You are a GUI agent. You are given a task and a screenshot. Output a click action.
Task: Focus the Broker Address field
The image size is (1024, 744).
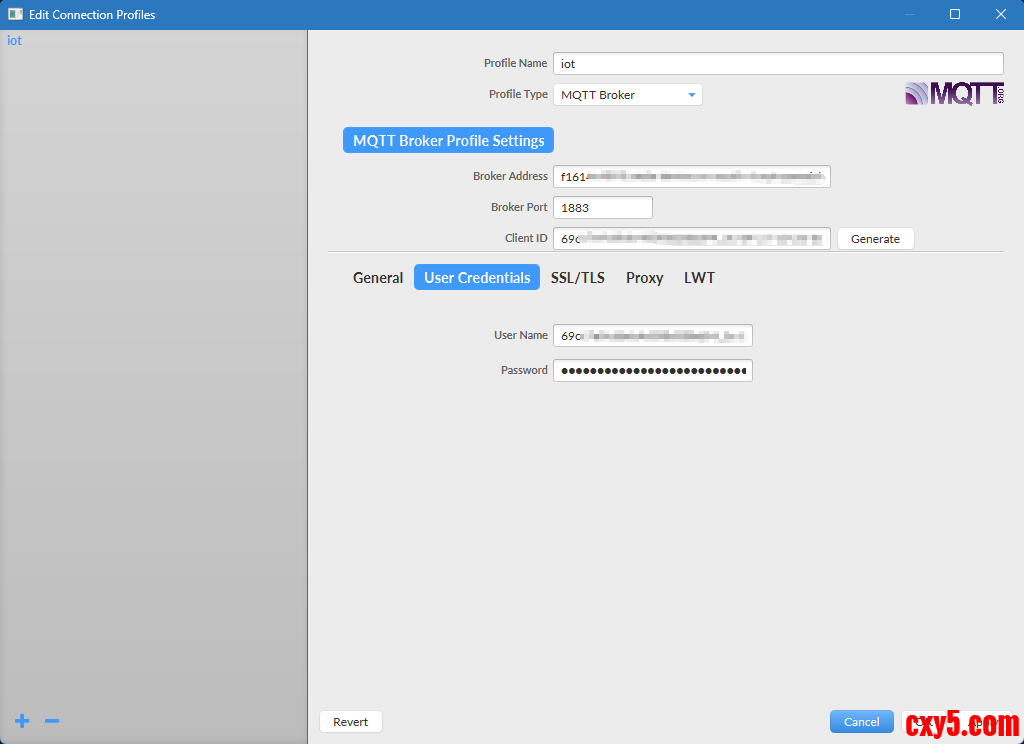click(692, 176)
